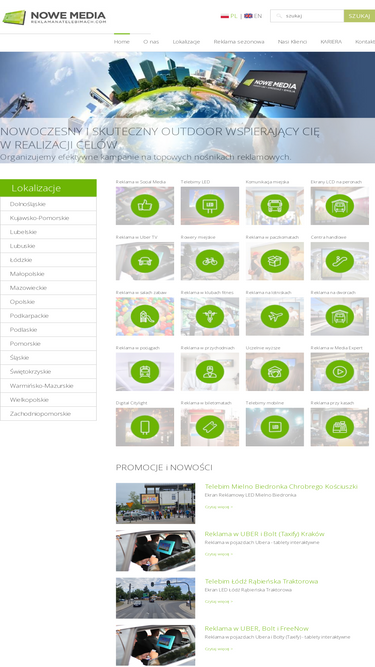Switch language to EN with UK flag
Screen dimensions: 375x667
pyautogui.click(x=253, y=16)
